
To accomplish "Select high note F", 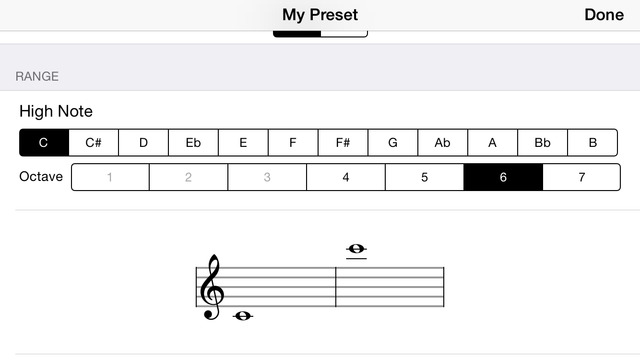I will 293,142.
